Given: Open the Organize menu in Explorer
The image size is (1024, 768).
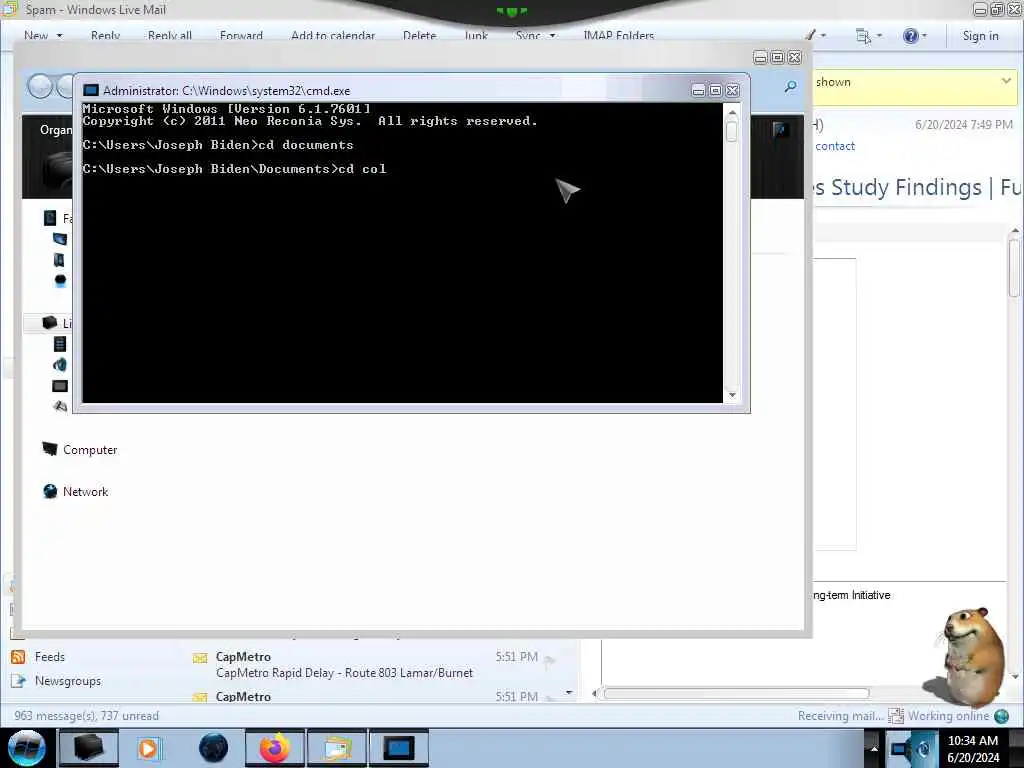Looking at the screenshot, I should pyautogui.click(x=56, y=130).
